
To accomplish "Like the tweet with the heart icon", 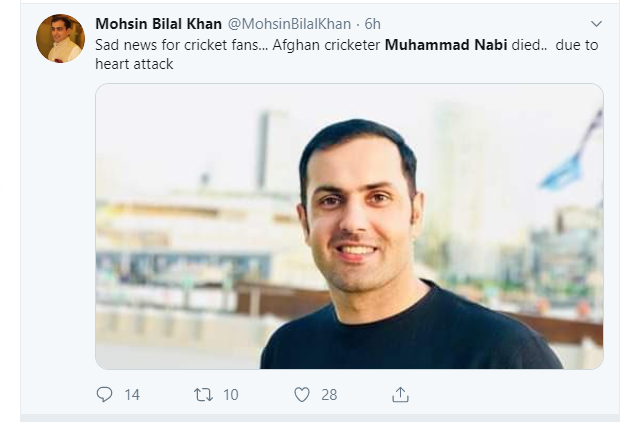I will 302,394.
